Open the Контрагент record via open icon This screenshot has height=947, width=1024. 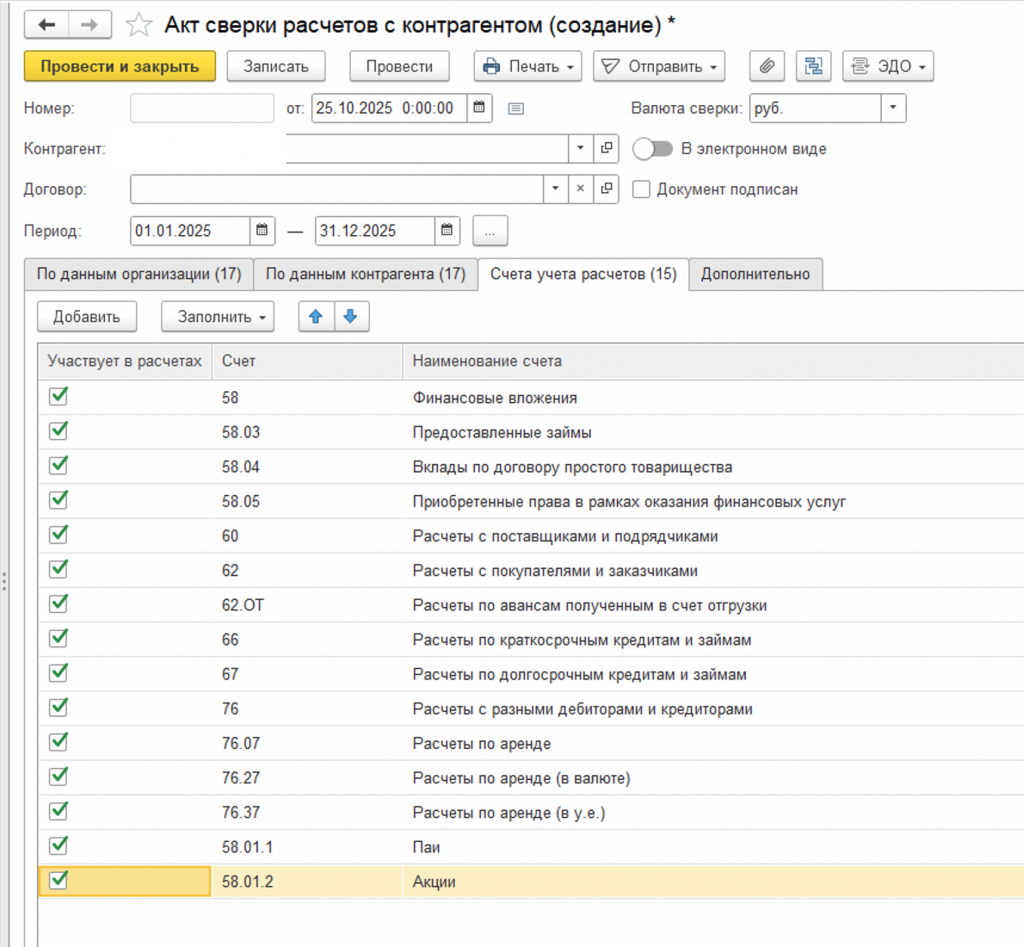click(x=606, y=149)
